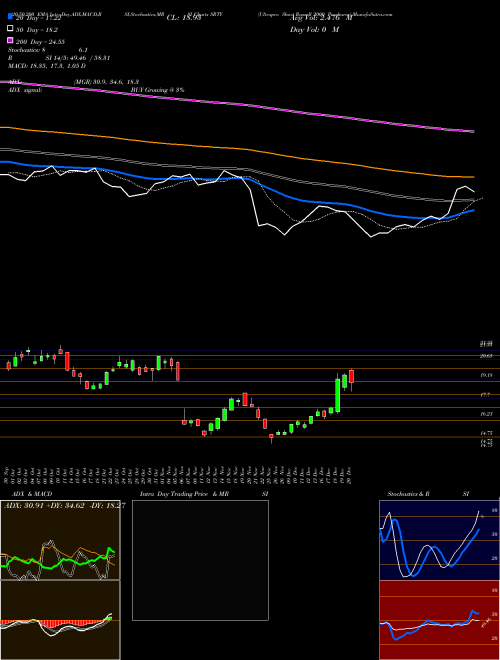This screenshot has width=500, height=660.
Task: Open the ADX indicator chart with green line
Action: [x=60, y=540]
